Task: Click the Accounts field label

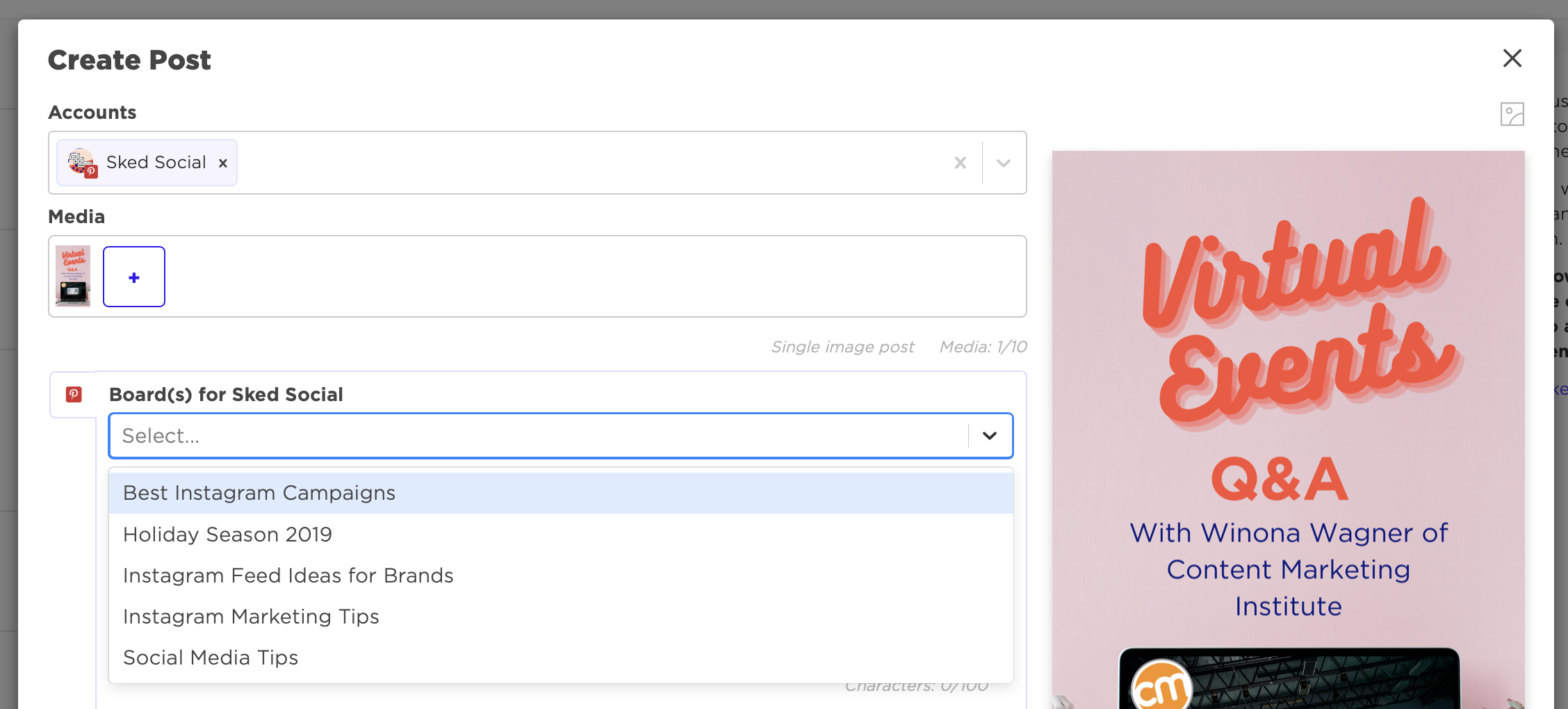Action: [92, 113]
